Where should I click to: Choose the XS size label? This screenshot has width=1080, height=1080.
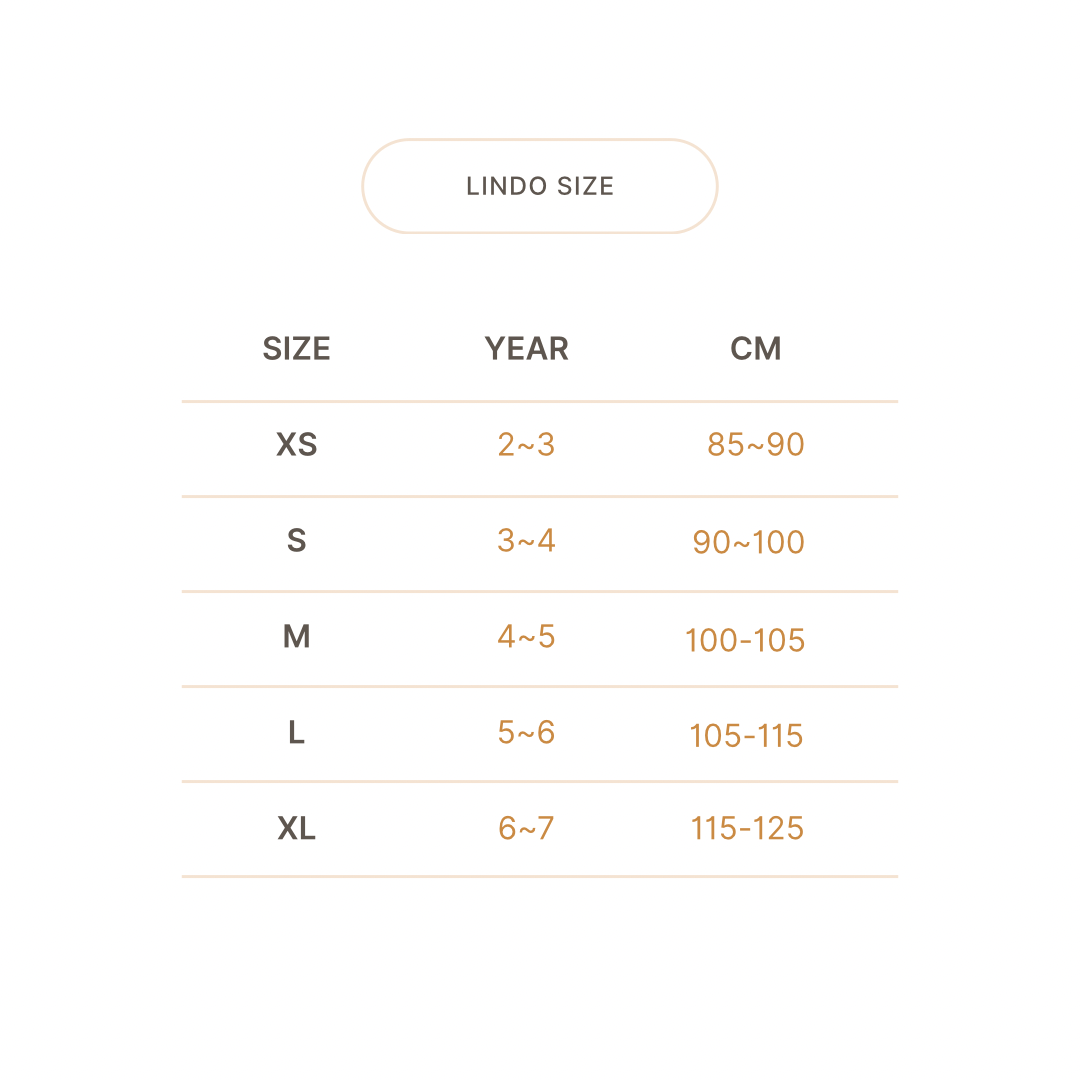tap(296, 445)
